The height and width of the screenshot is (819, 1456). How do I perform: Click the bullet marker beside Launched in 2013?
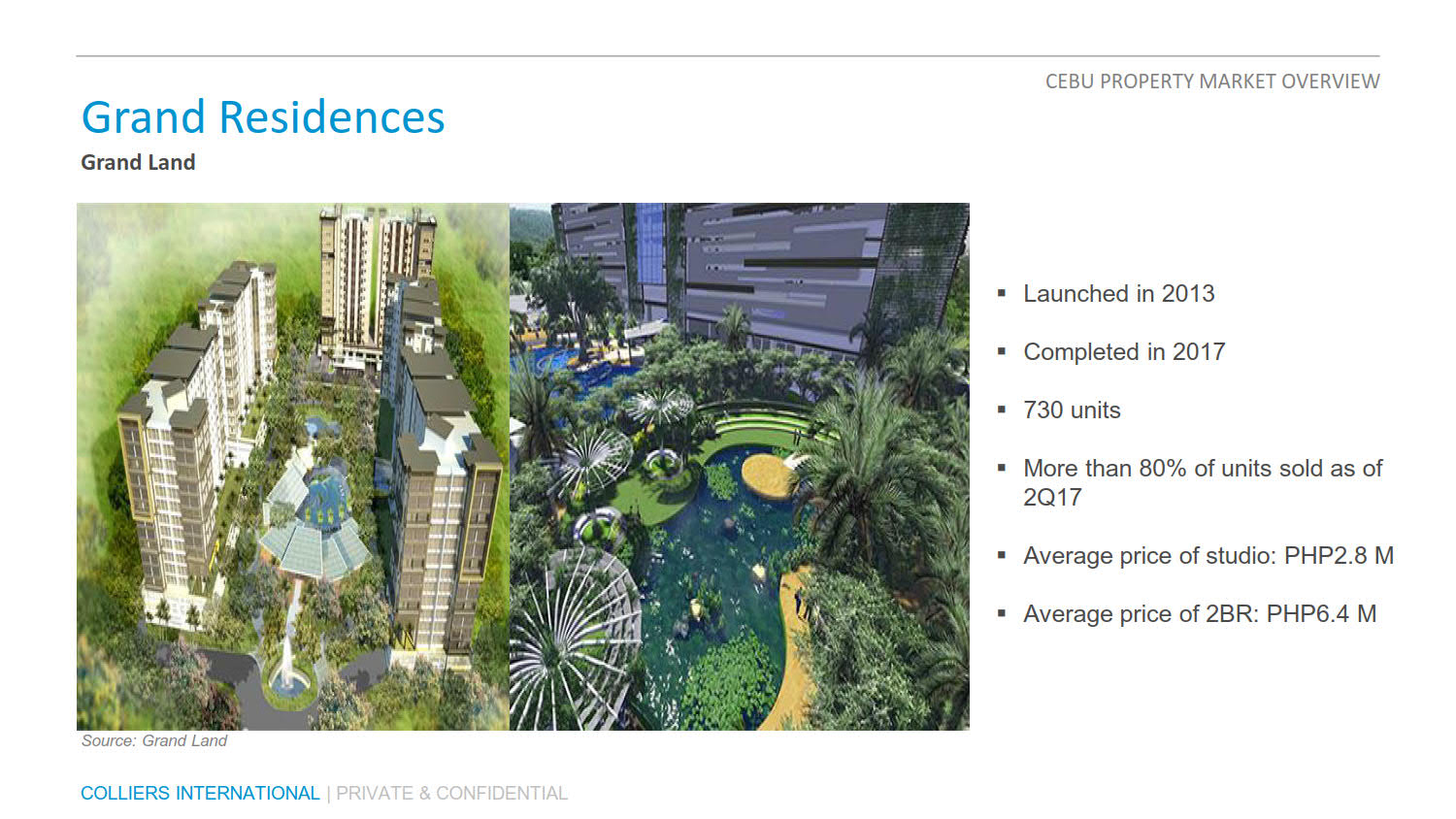click(1002, 293)
